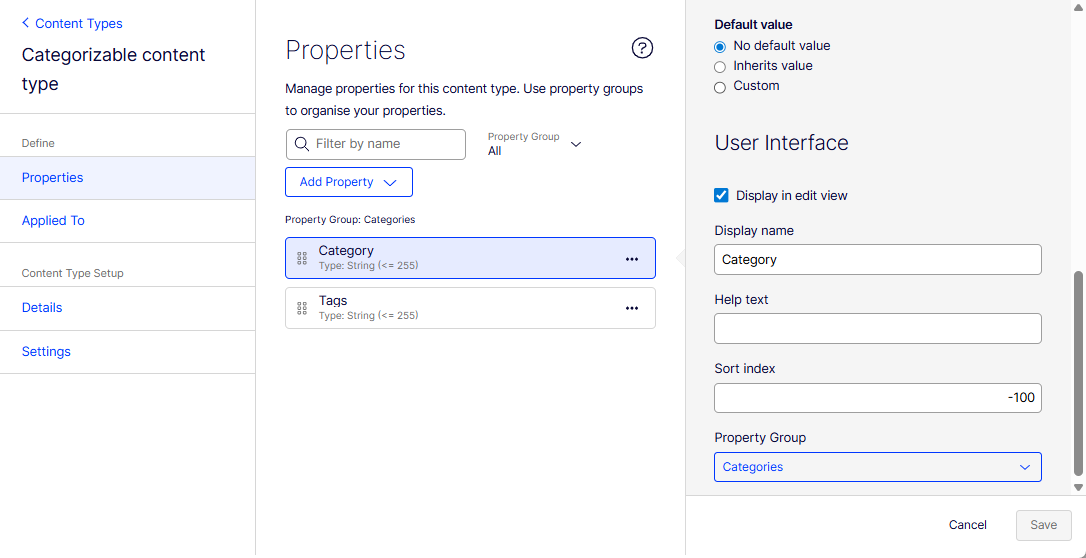Image resolution: width=1086 pixels, height=558 pixels.
Task: Cancel the property edits
Action: pyautogui.click(x=967, y=525)
